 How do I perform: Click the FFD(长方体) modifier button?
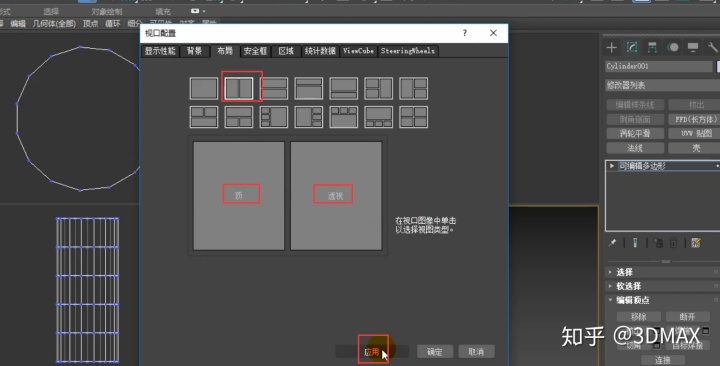695,119
